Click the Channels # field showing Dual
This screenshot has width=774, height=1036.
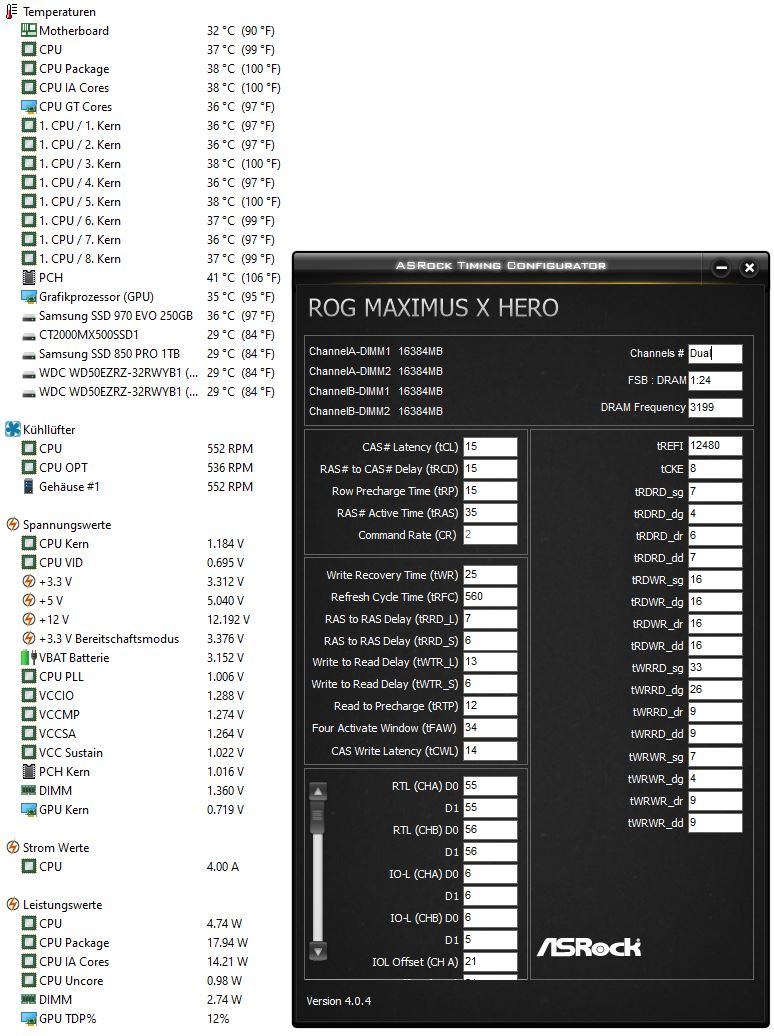(x=715, y=353)
